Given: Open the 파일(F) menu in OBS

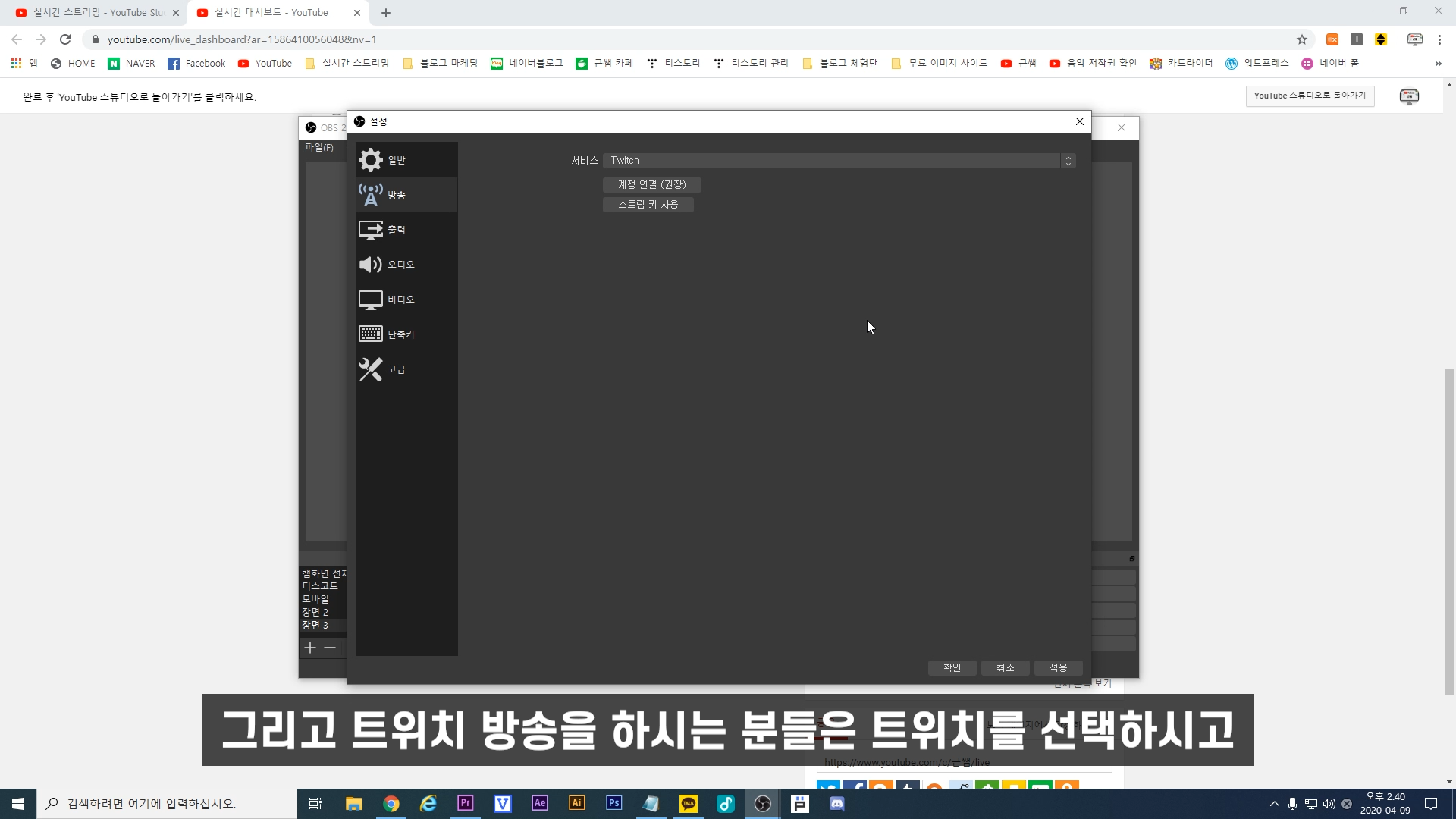Looking at the screenshot, I should (x=319, y=148).
